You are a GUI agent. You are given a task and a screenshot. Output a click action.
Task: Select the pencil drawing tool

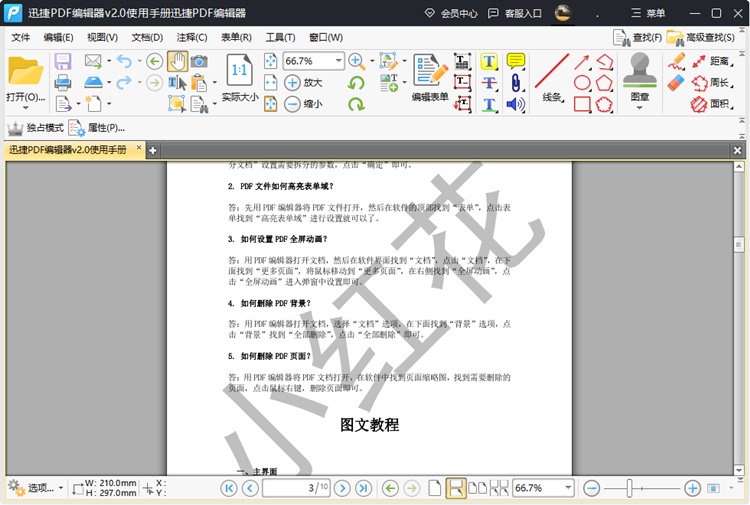[676, 61]
